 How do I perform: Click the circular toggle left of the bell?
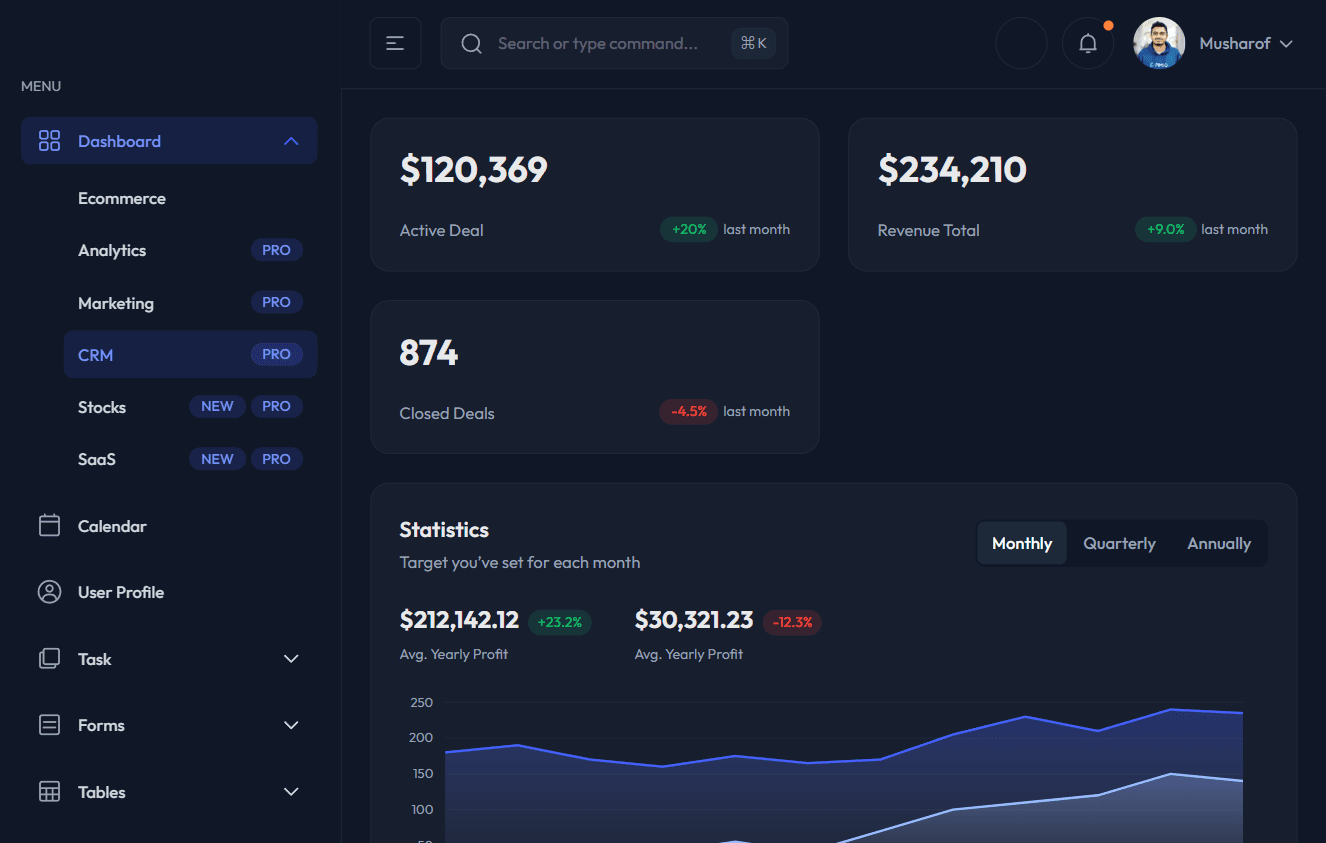[x=1021, y=43]
